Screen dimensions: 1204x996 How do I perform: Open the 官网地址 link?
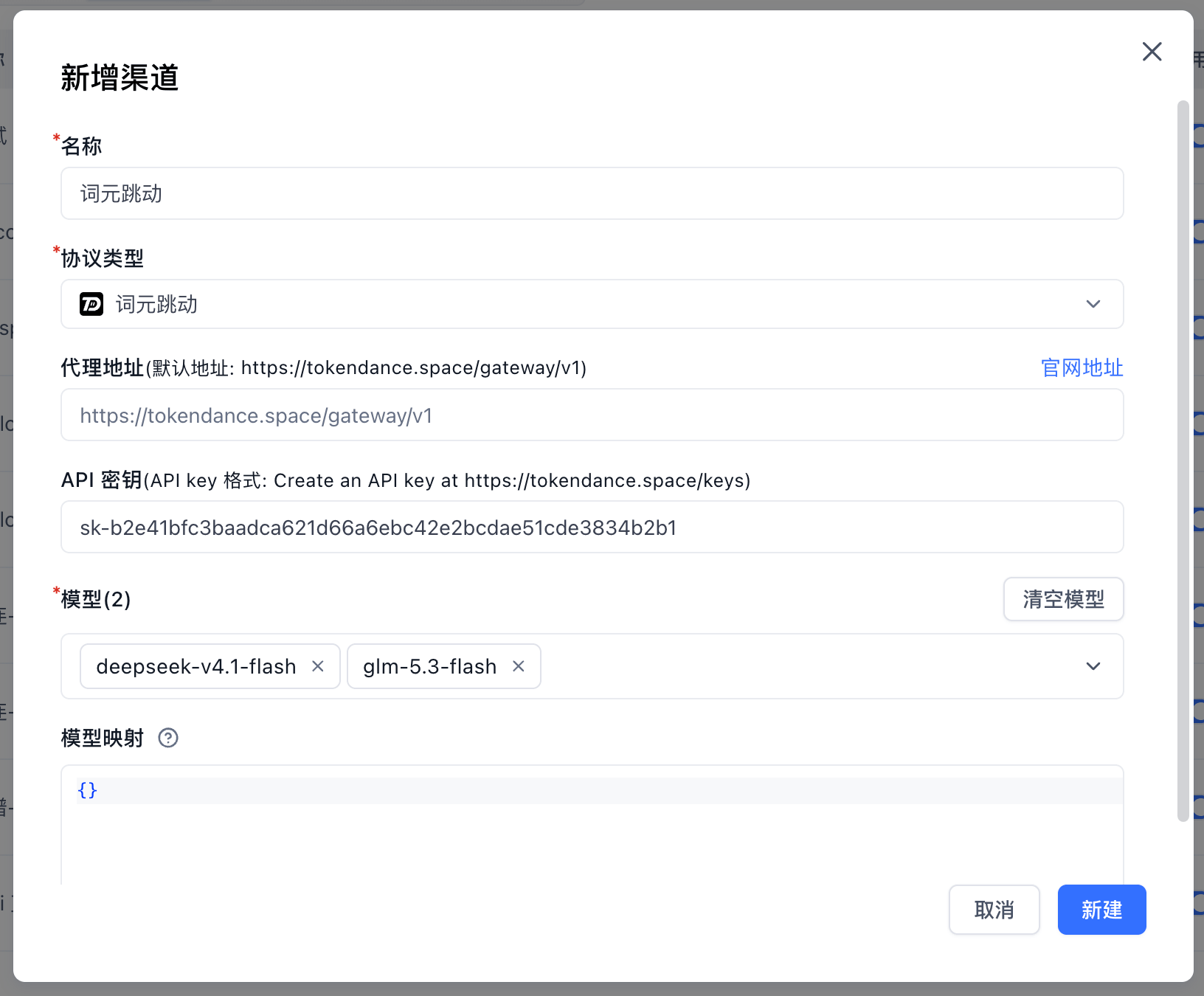[1082, 367]
